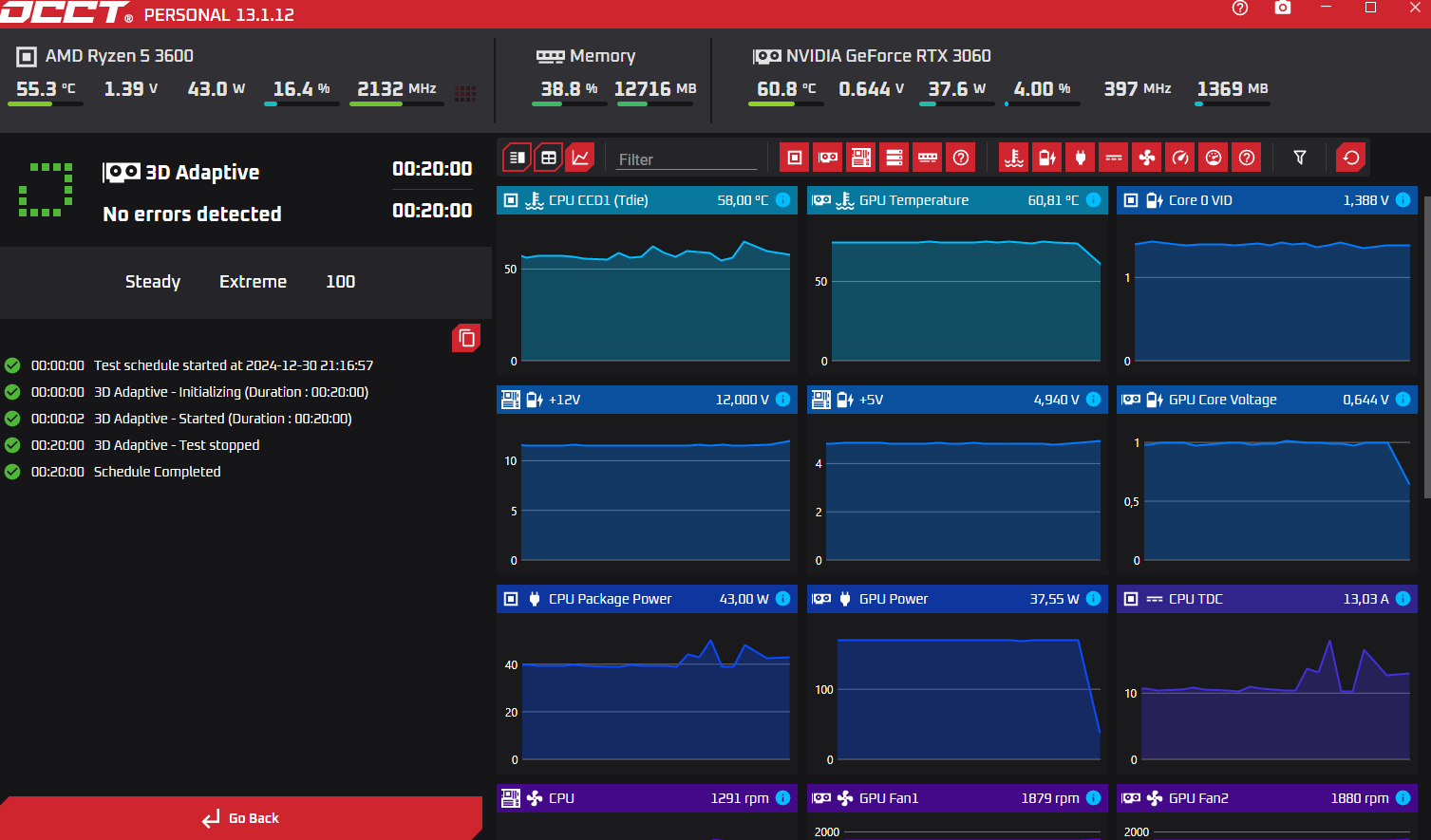Click the CPU Package Power graph header

tap(647, 599)
